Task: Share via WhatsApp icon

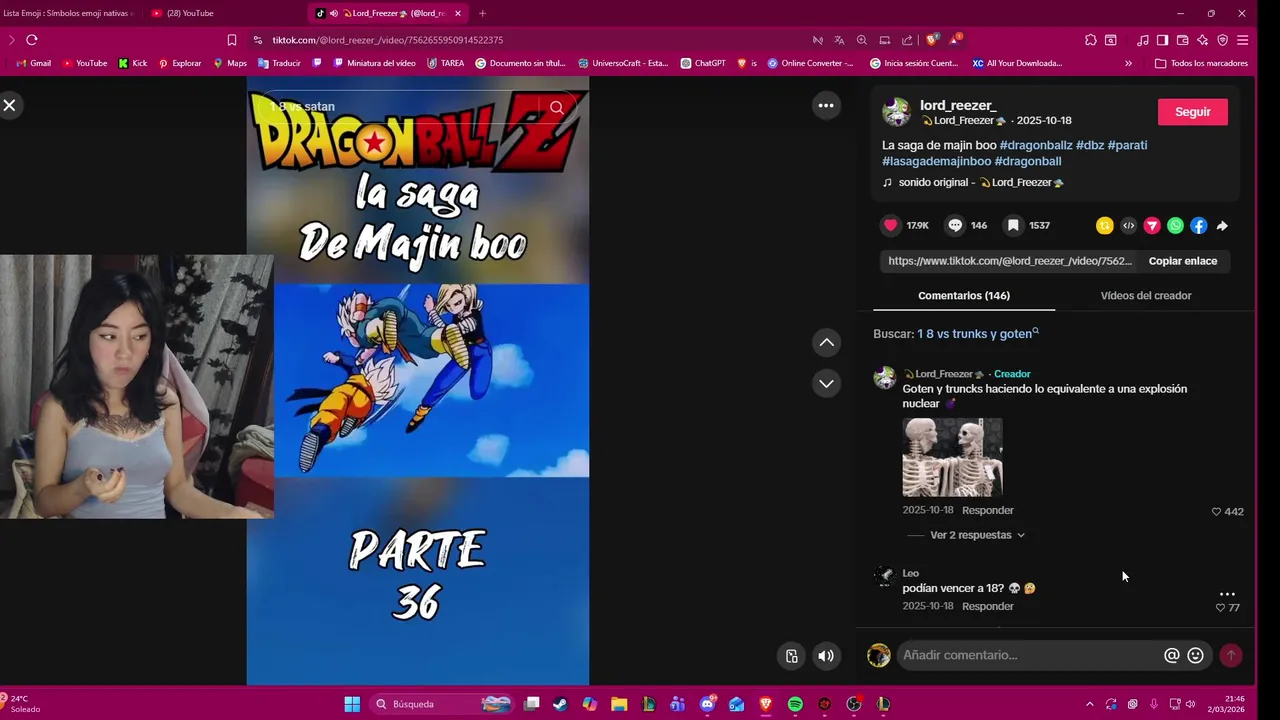Action: tap(1175, 226)
